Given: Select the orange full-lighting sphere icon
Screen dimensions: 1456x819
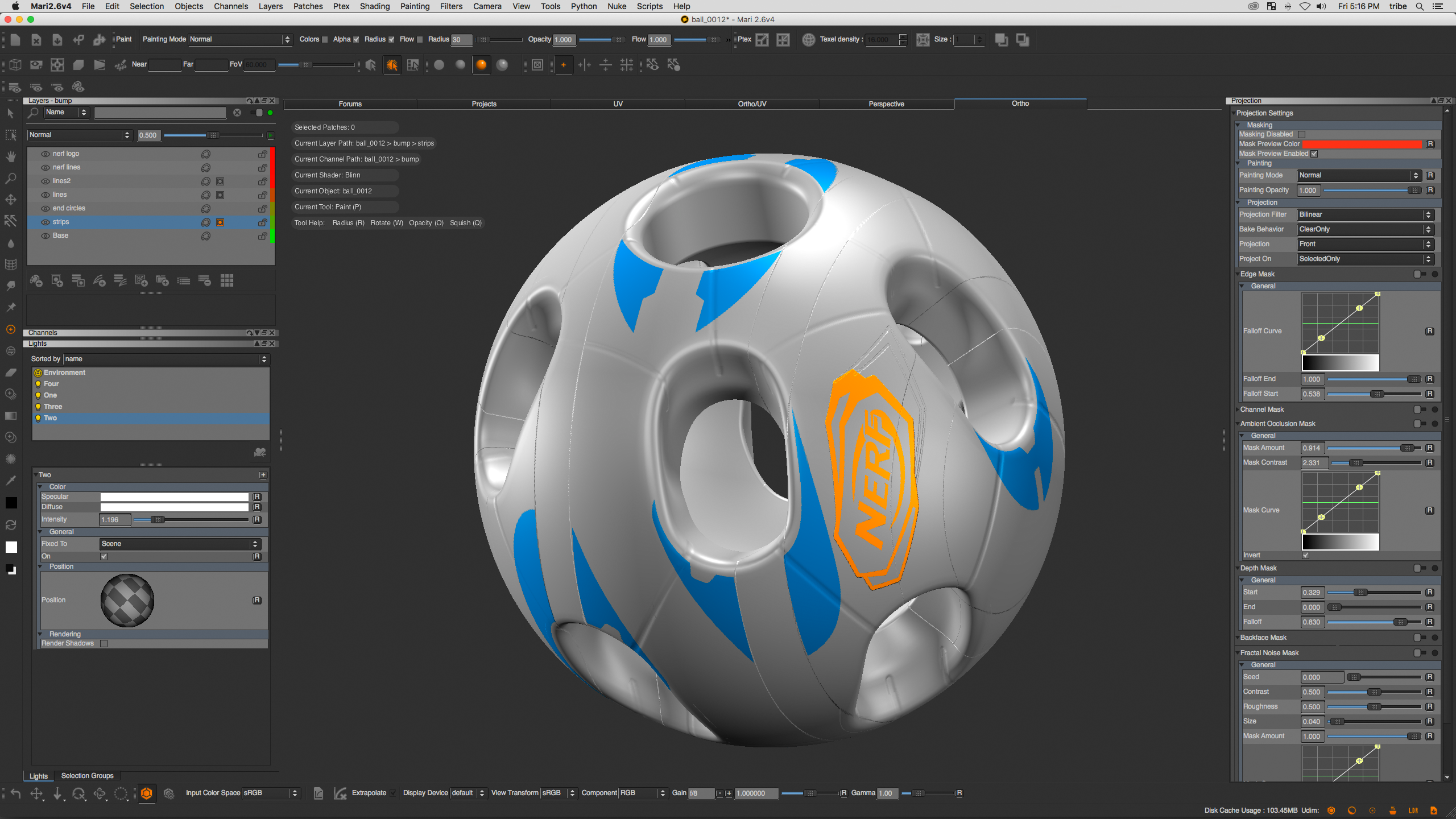Looking at the screenshot, I should 481,65.
